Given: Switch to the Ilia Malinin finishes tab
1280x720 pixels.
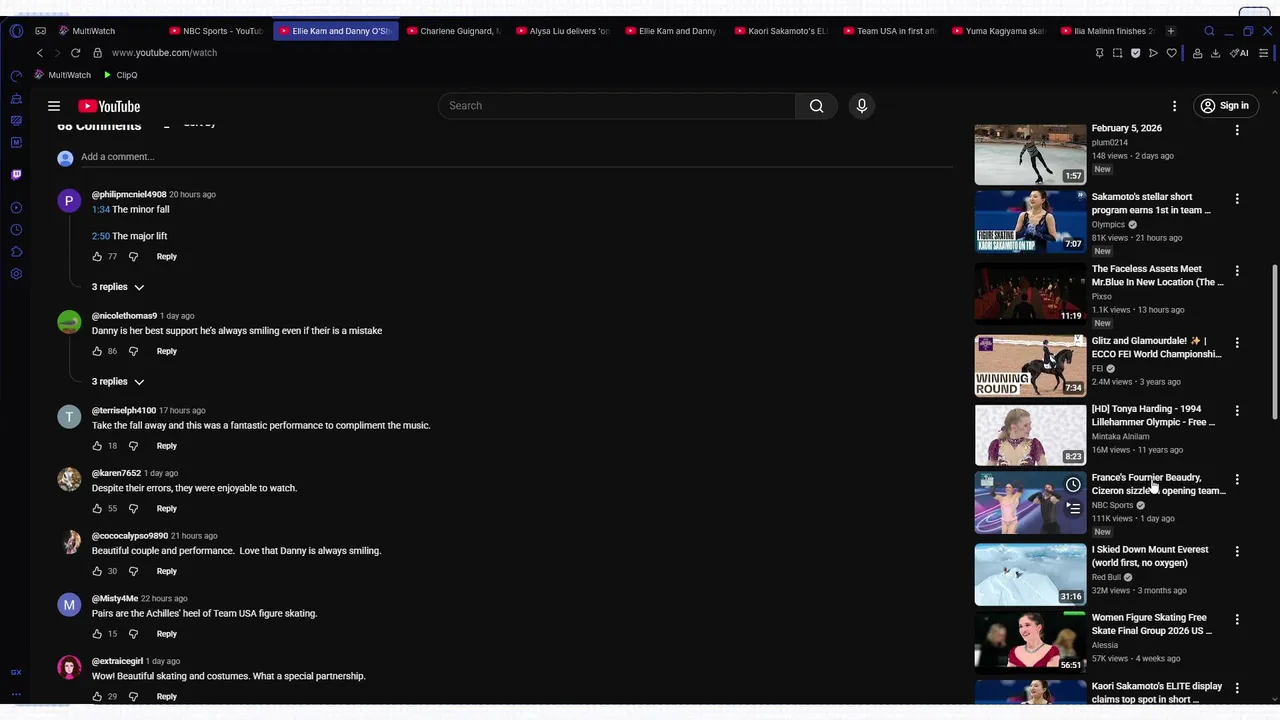Looking at the screenshot, I should tap(1108, 31).
